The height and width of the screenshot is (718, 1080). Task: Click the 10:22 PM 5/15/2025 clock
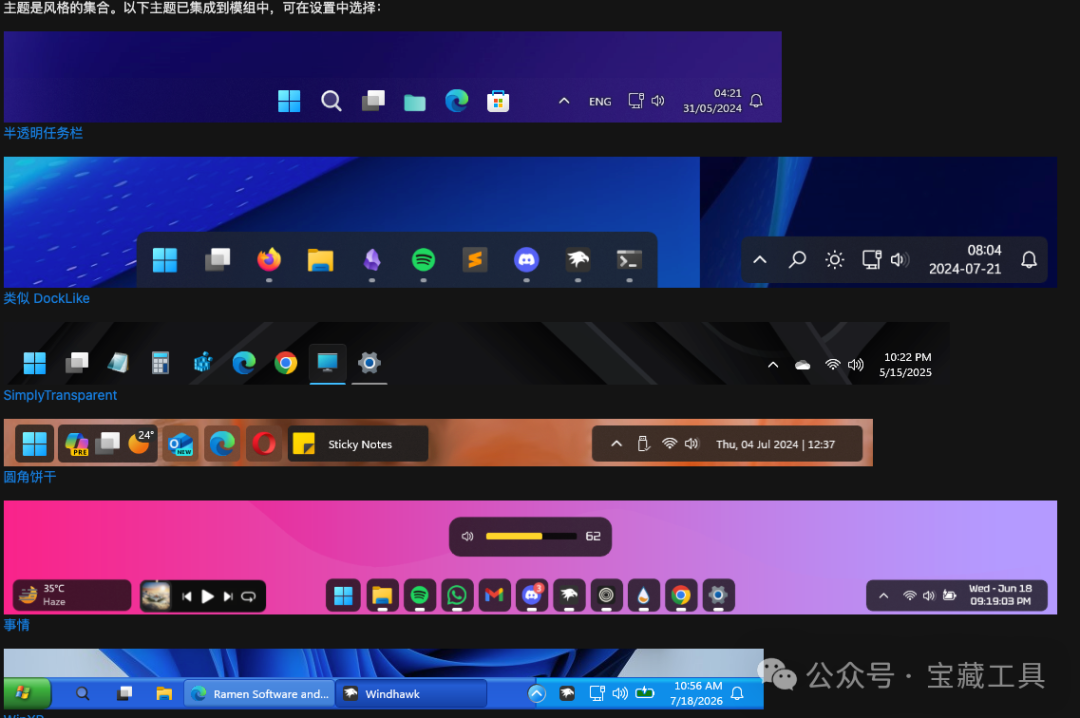click(906, 365)
